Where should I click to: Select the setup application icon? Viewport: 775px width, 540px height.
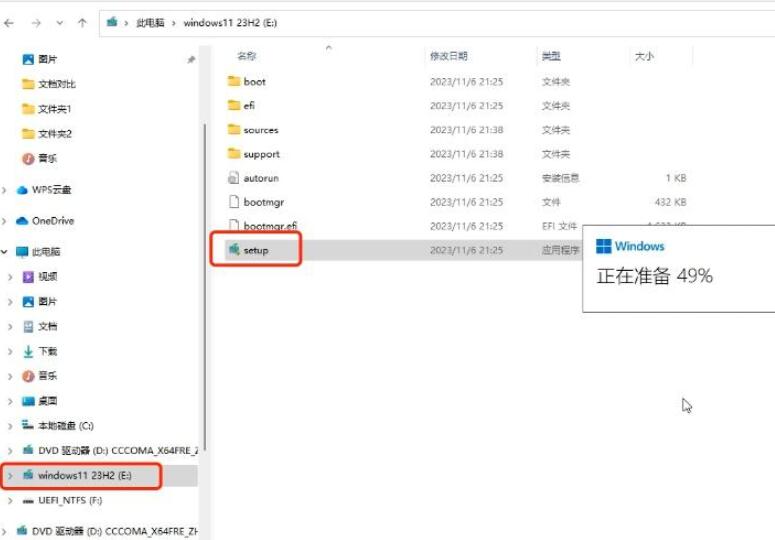coord(234,250)
